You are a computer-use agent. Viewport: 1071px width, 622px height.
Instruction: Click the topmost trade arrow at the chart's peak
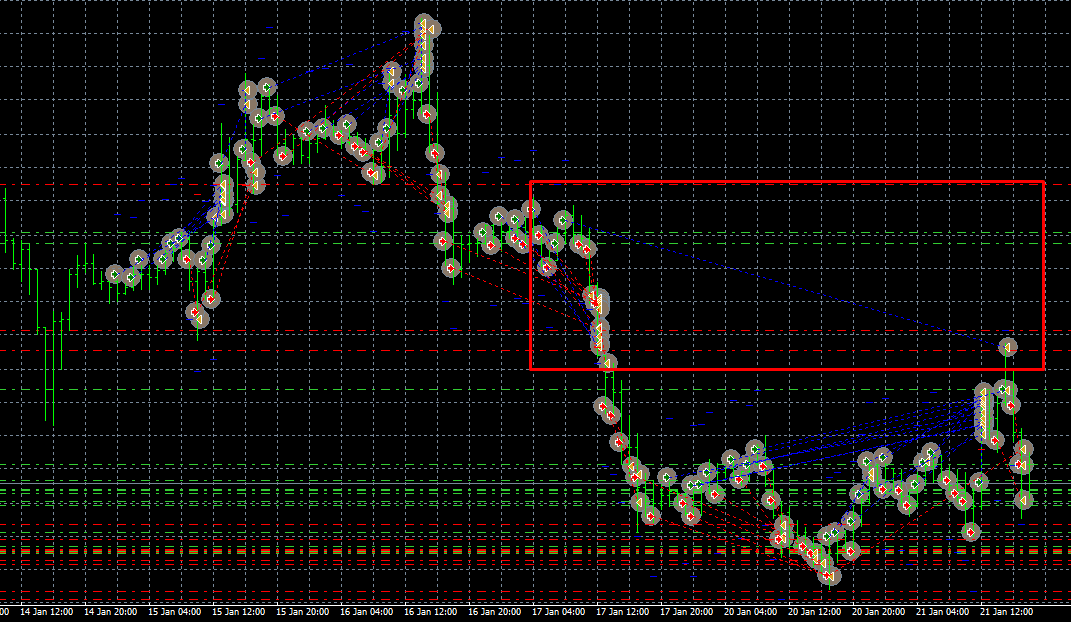[x=424, y=27]
